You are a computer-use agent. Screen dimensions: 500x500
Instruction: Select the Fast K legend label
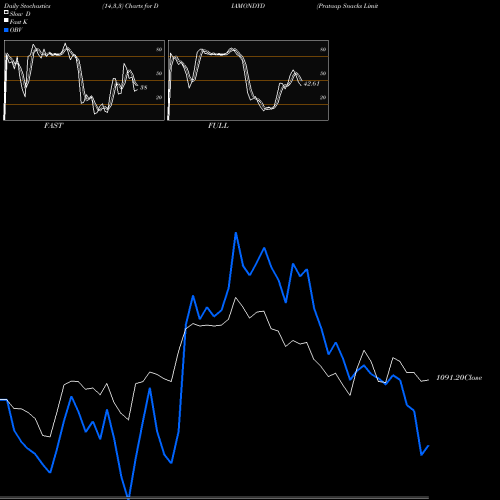pyautogui.click(x=19, y=22)
